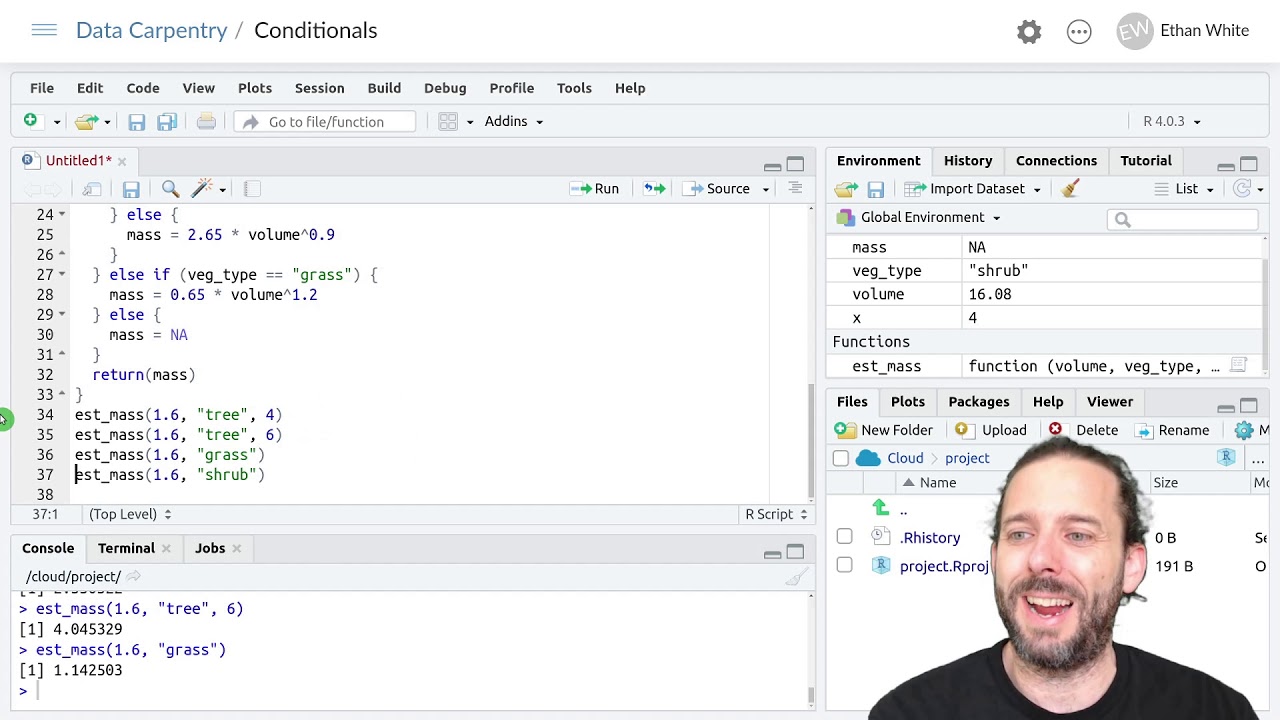Clear console with broom icon
This screenshot has height=720, width=1280.
[796, 577]
